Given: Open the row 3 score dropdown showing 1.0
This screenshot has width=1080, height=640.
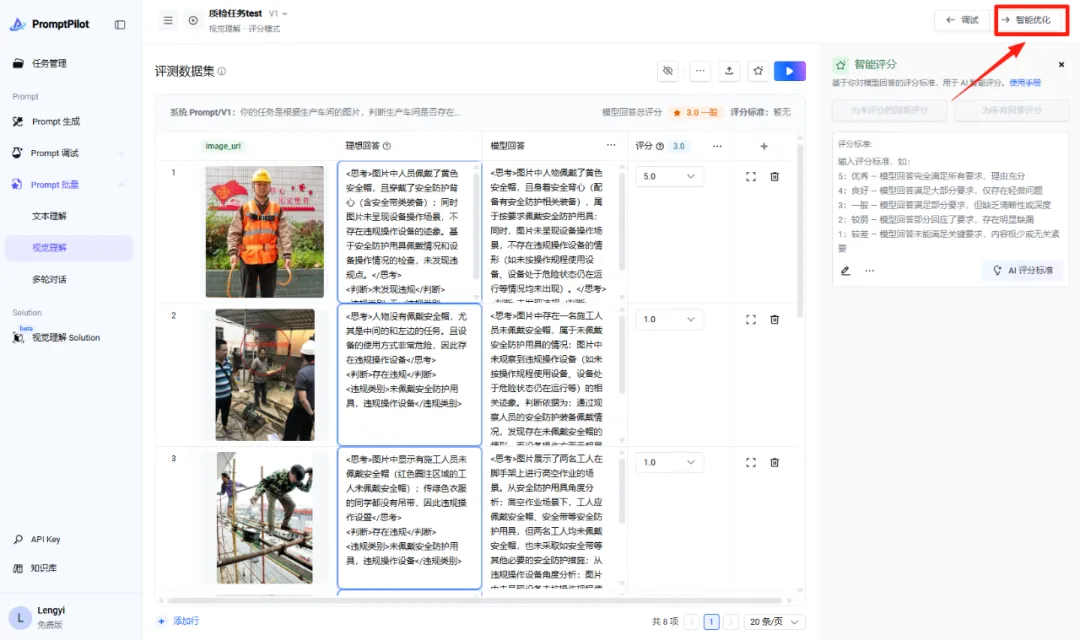Looking at the screenshot, I should tap(669, 463).
